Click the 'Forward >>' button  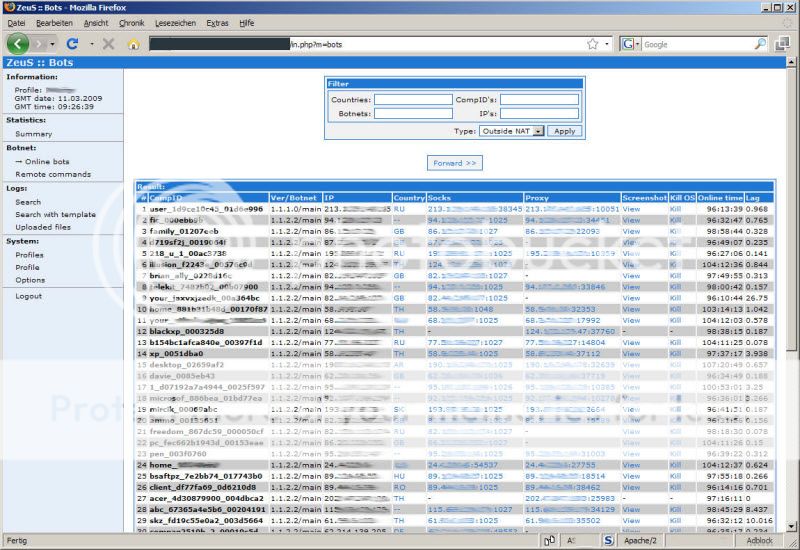tap(455, 162)
